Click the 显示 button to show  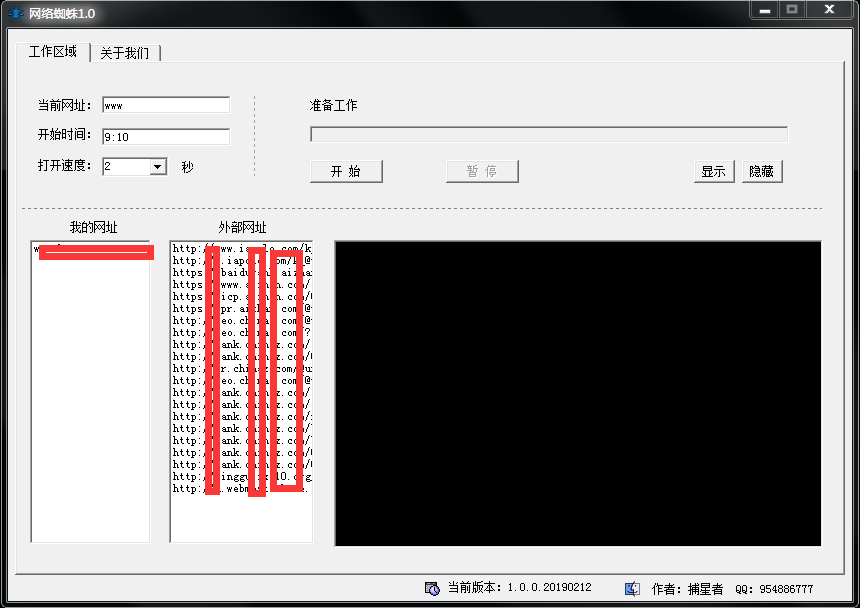tap(713, 171)
